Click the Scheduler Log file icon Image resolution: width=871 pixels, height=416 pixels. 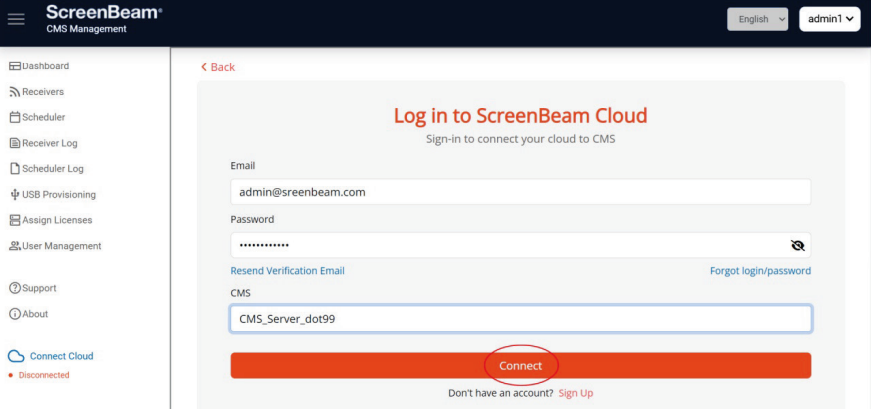(x=15, y=169)
